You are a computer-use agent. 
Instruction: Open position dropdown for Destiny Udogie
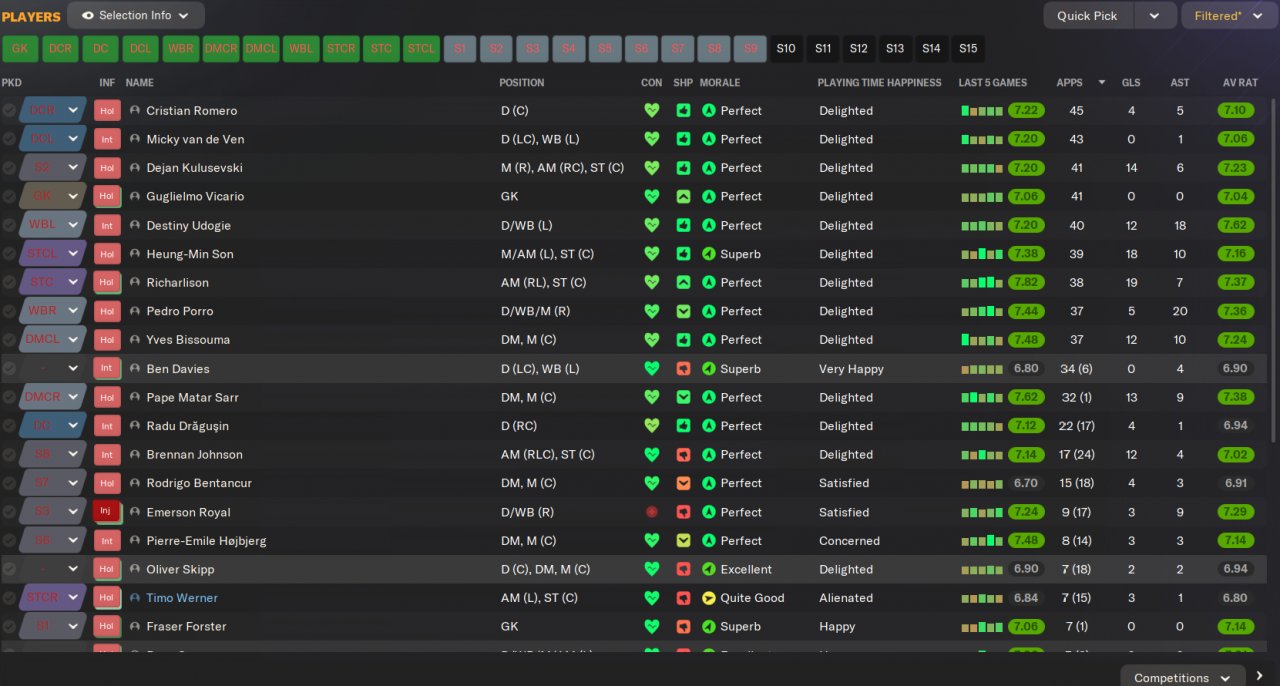(x=73, y=226)
